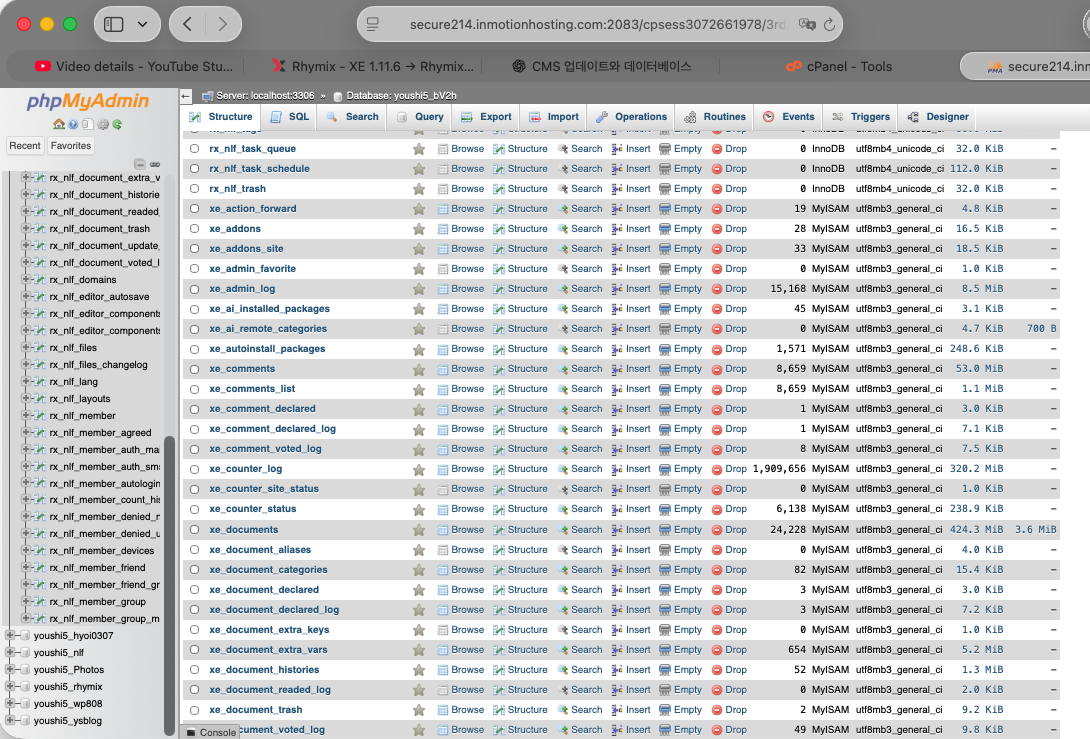Click star icon on xe_addons row
The height and width of the screenshot is (739, 1090).
click(418, 229)
